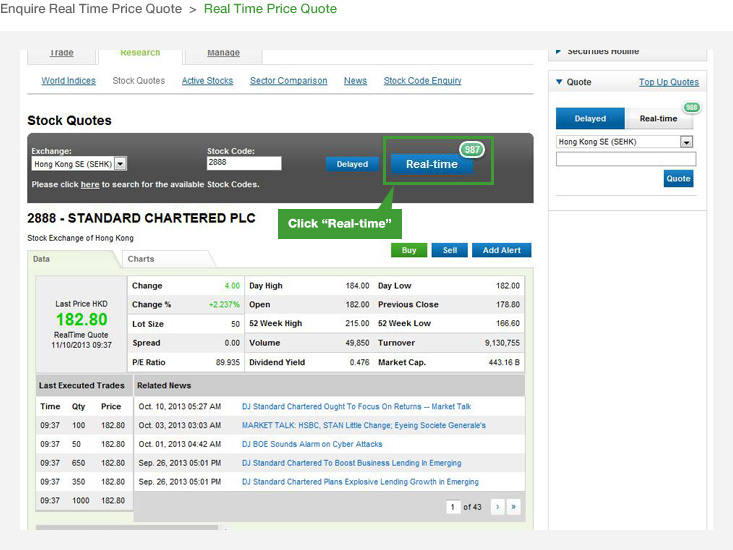Open news 'DJ Standard Chartered Ought To Focus On Returns'
The image size is (733, 550).
coord(356,407)
